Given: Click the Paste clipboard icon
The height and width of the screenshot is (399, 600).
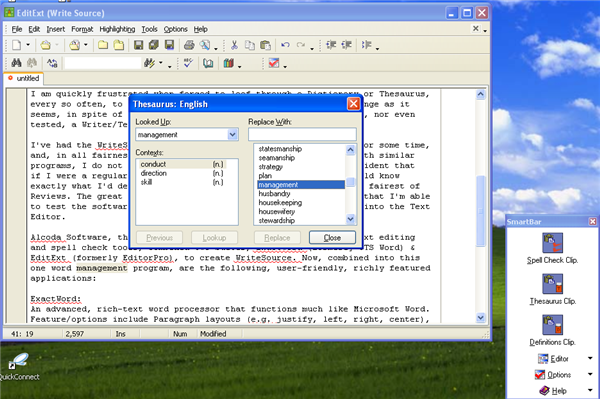Looking at the screenshot, I should (x=265, y=45).
